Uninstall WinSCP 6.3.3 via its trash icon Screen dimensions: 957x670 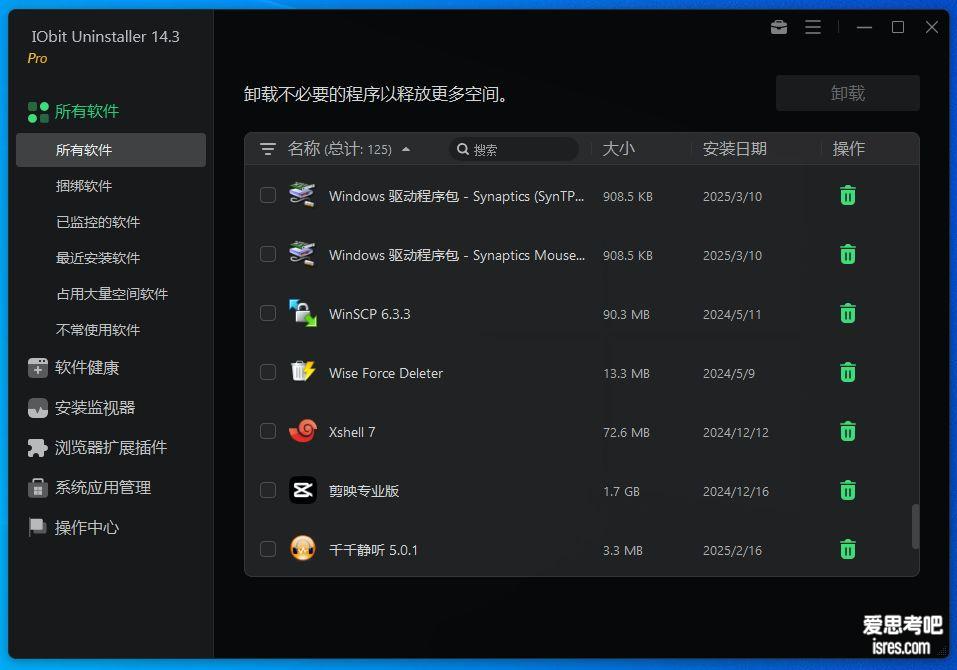click(x=848, y=313)
